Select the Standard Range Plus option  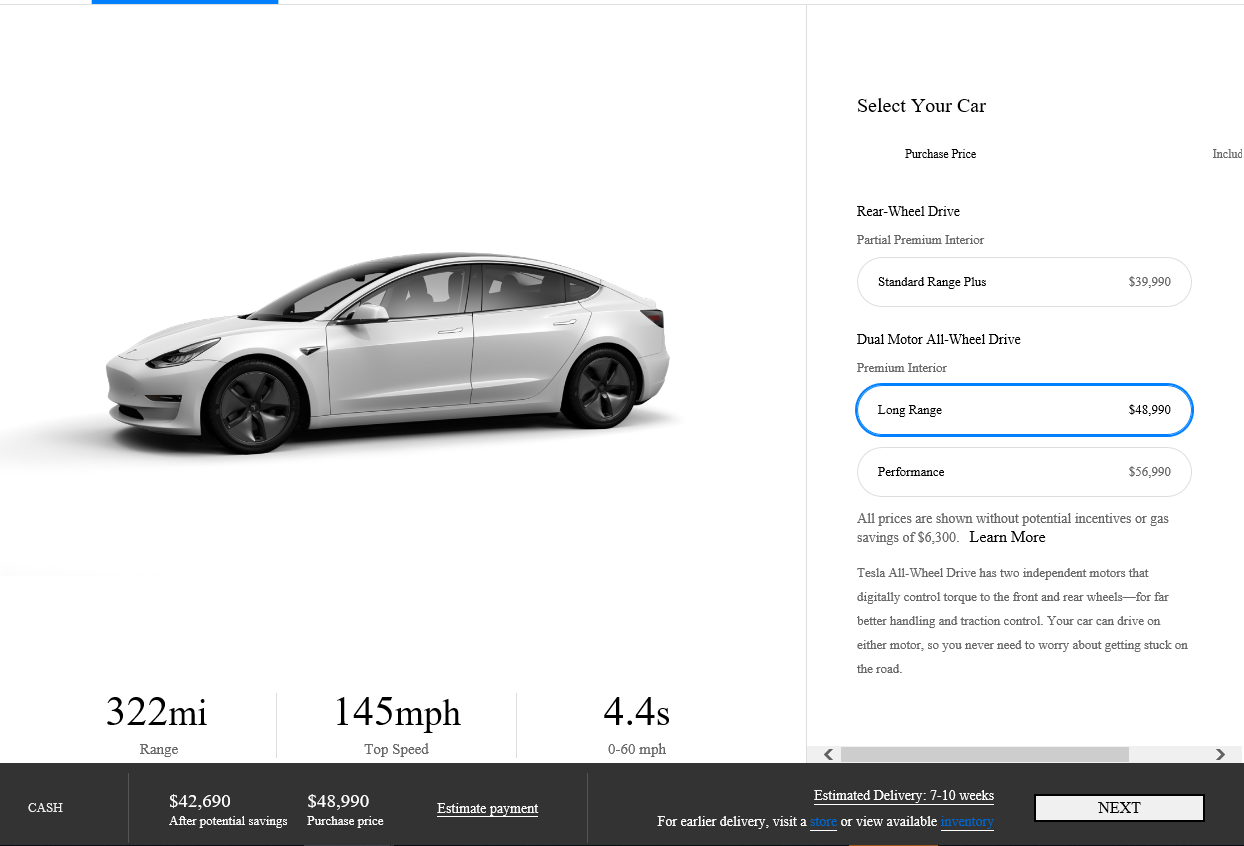(1024, 282)
